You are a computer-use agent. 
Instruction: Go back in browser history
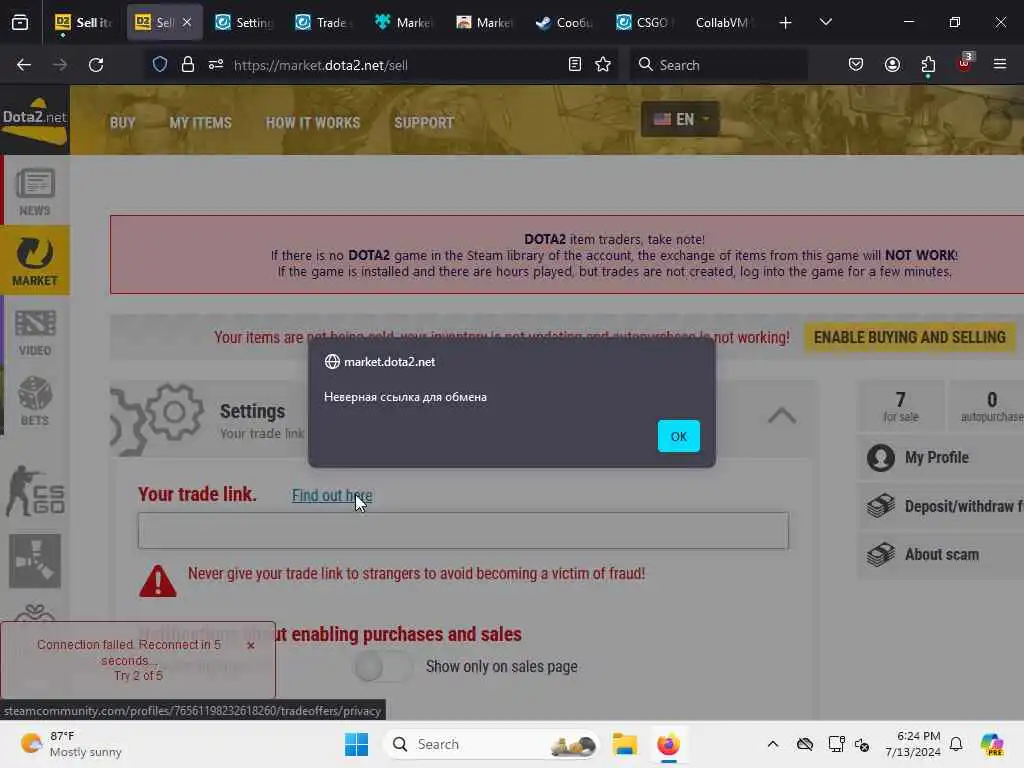tap(24, 65)
